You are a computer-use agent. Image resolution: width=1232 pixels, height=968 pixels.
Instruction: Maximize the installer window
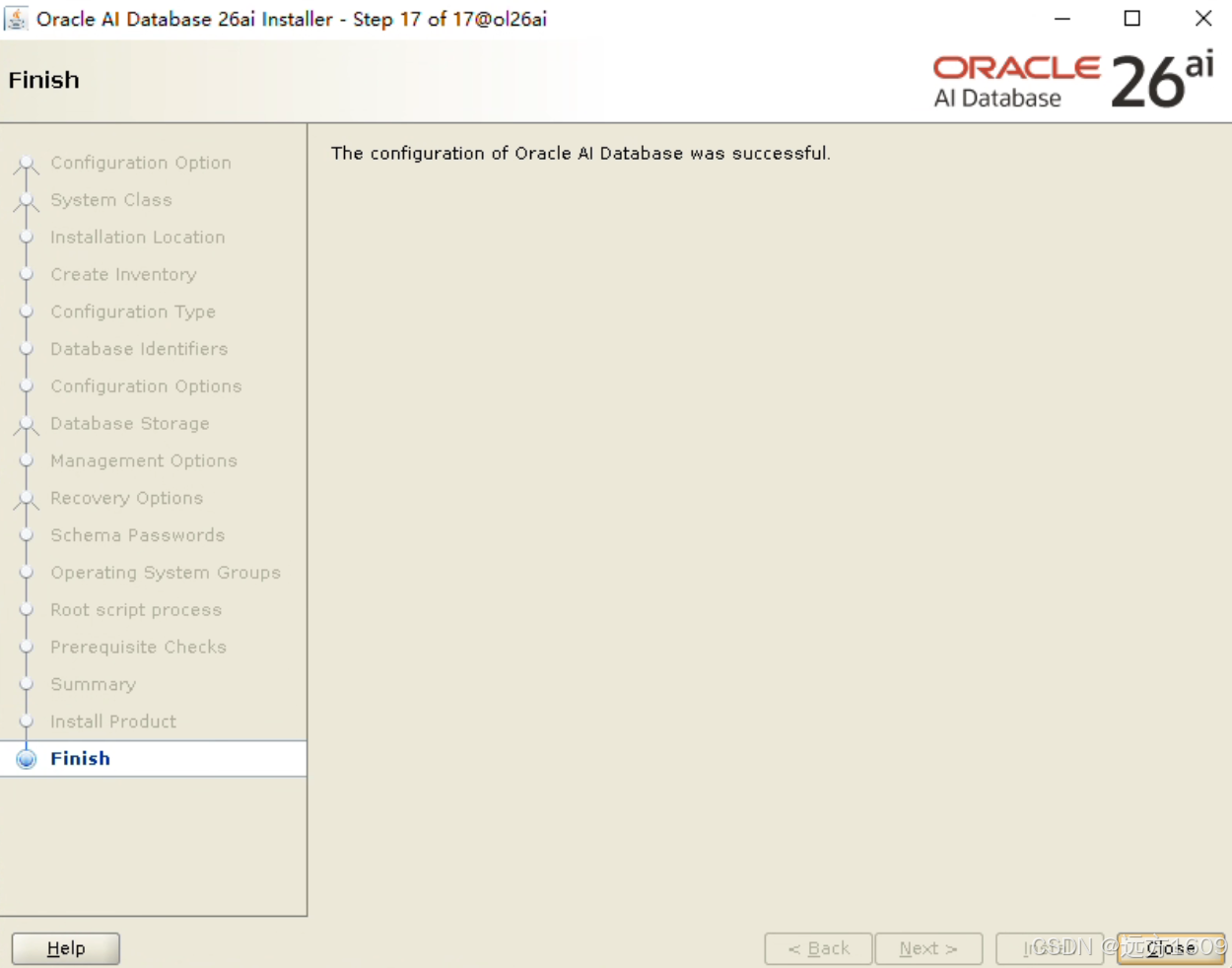1132,19
